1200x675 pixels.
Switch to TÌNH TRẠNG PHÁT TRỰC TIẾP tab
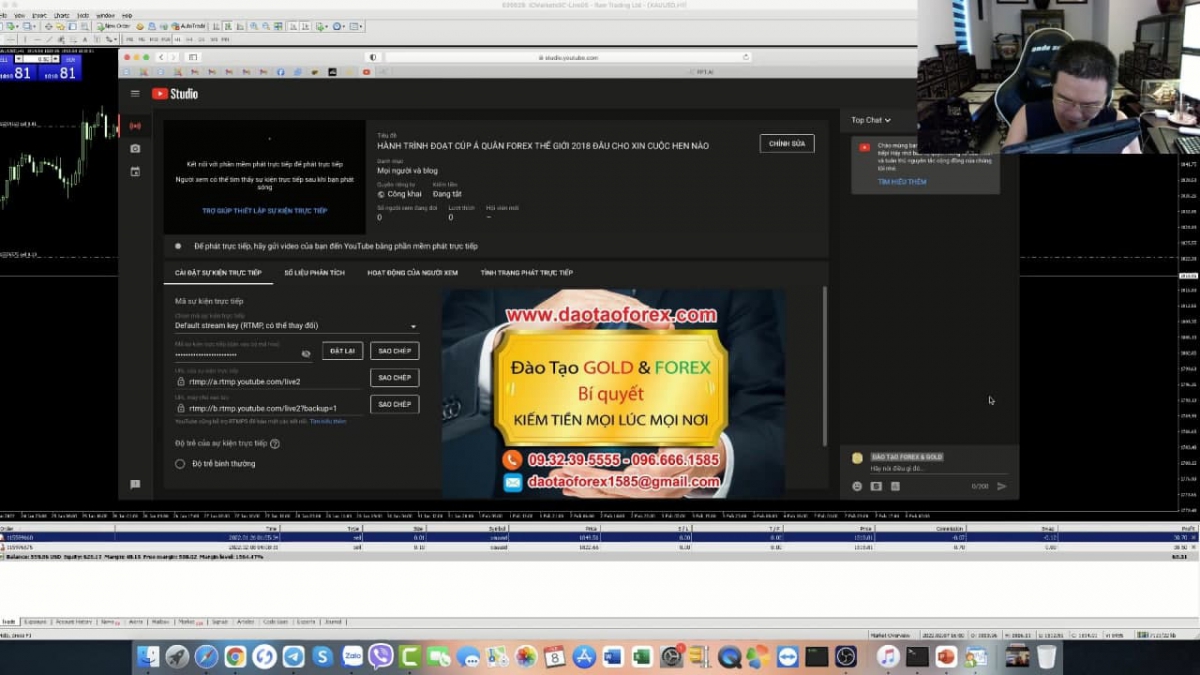click(x=527, y=273)
